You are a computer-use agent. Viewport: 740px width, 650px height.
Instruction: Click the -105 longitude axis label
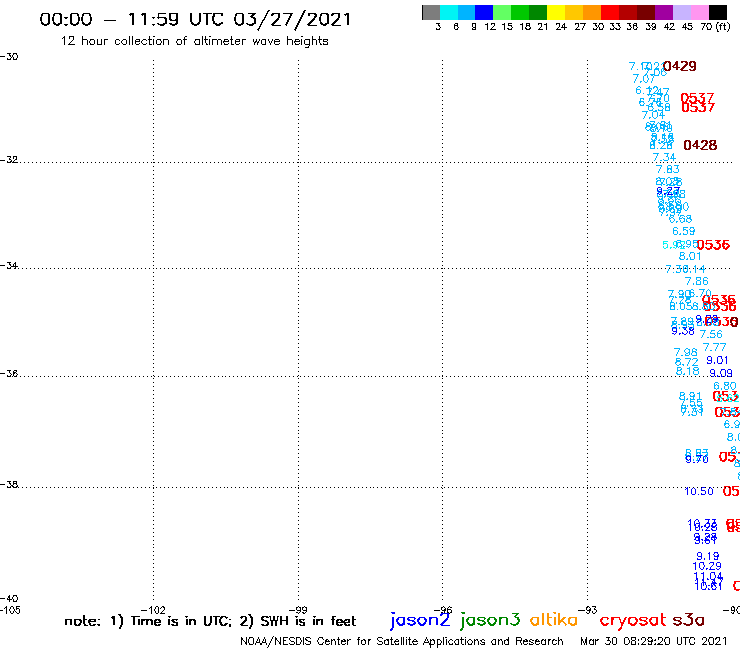10,610
